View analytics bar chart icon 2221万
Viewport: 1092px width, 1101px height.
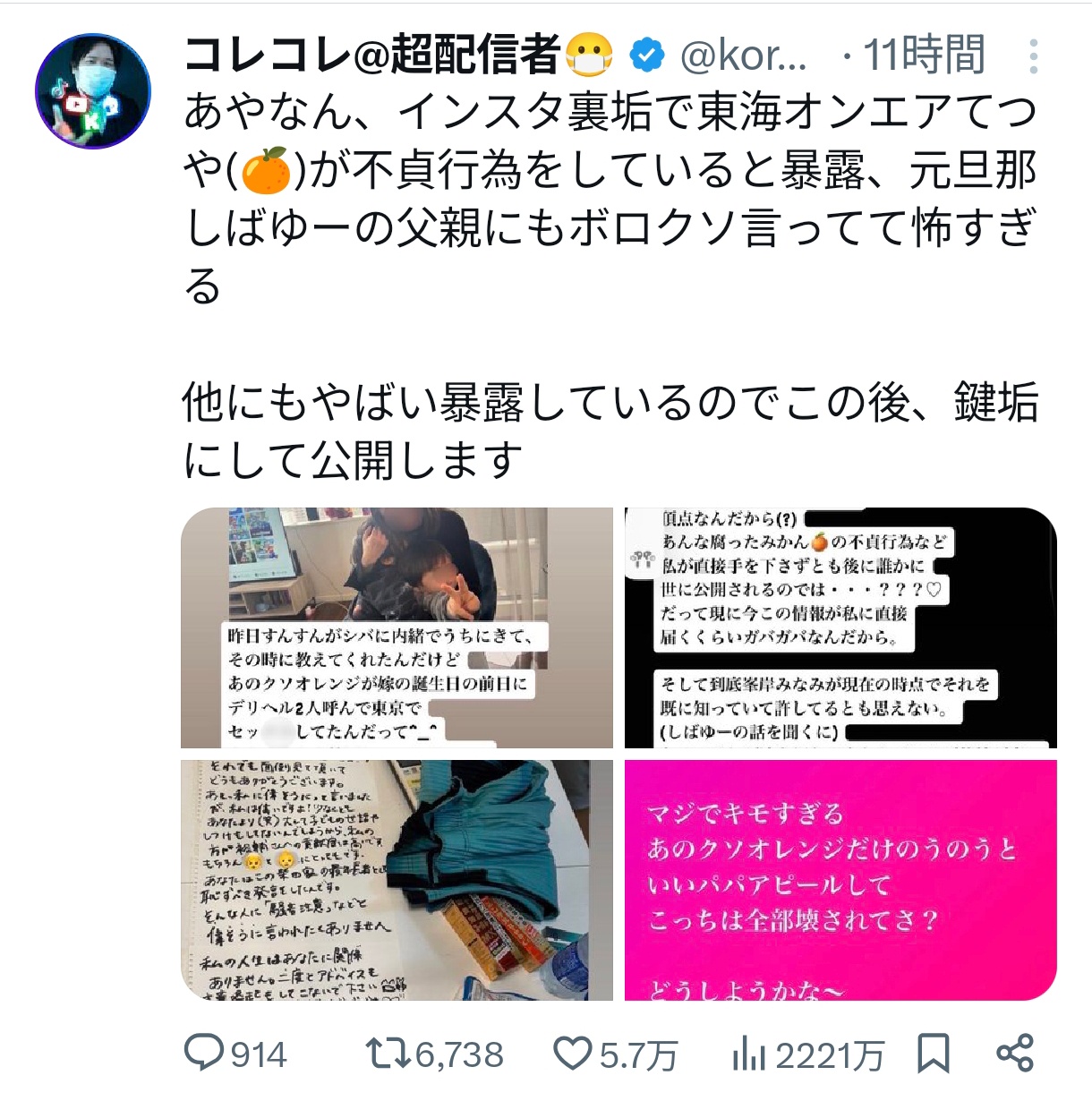pyautogui.click(x=749, y=1054)
